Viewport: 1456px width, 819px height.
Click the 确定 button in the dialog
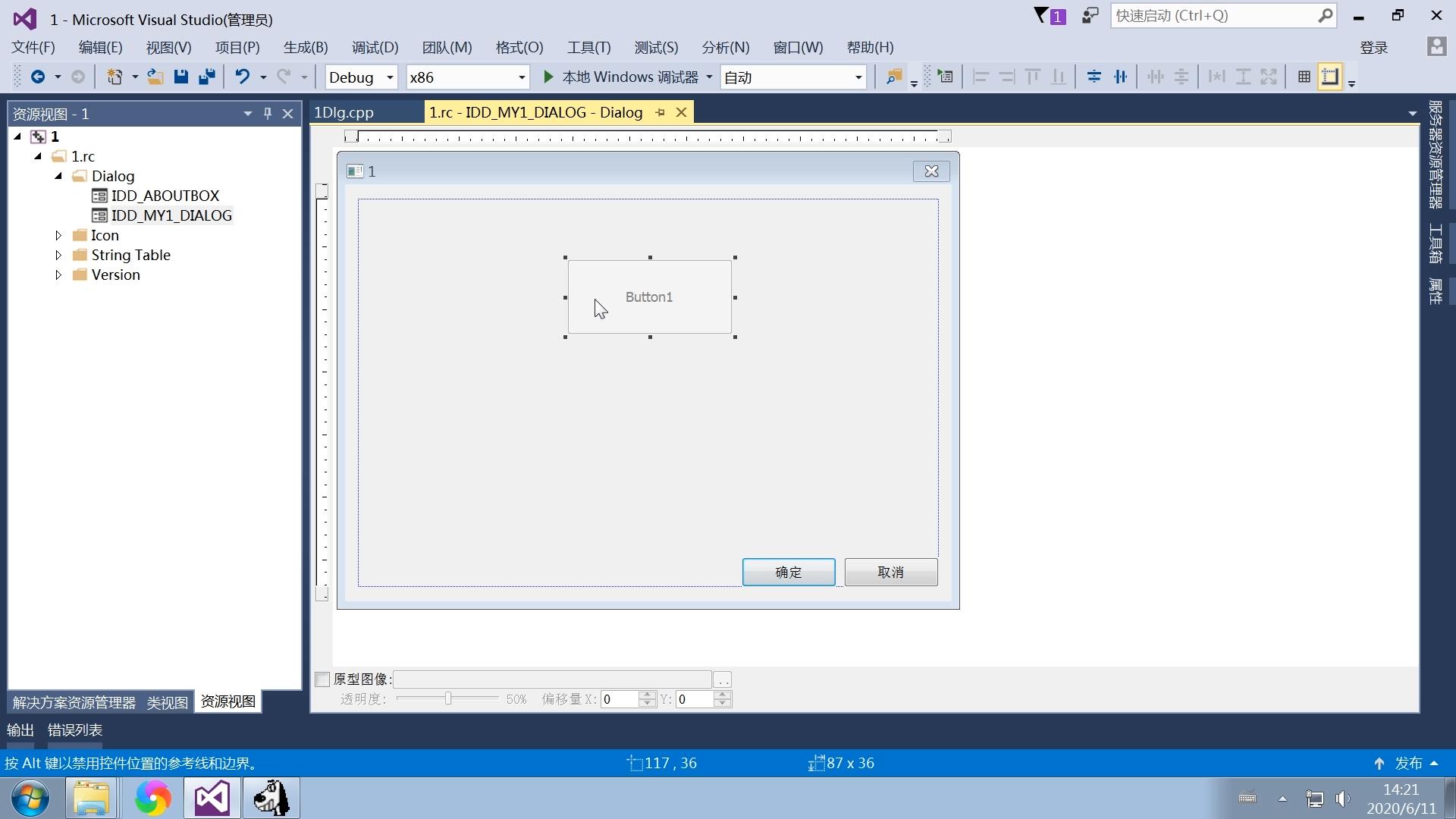[788, 573]
